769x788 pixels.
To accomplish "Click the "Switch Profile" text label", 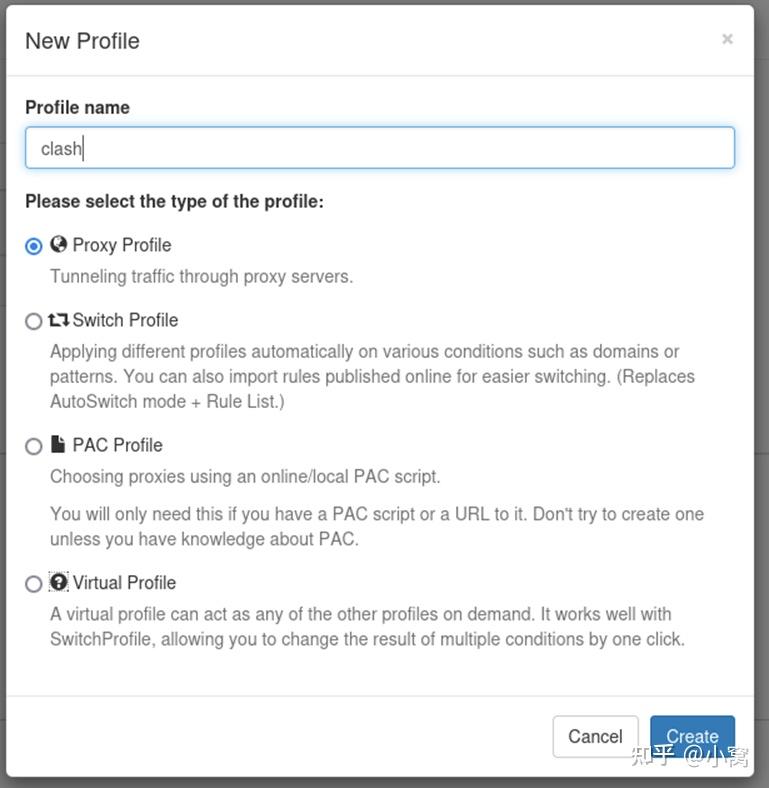I will (125, 320).
